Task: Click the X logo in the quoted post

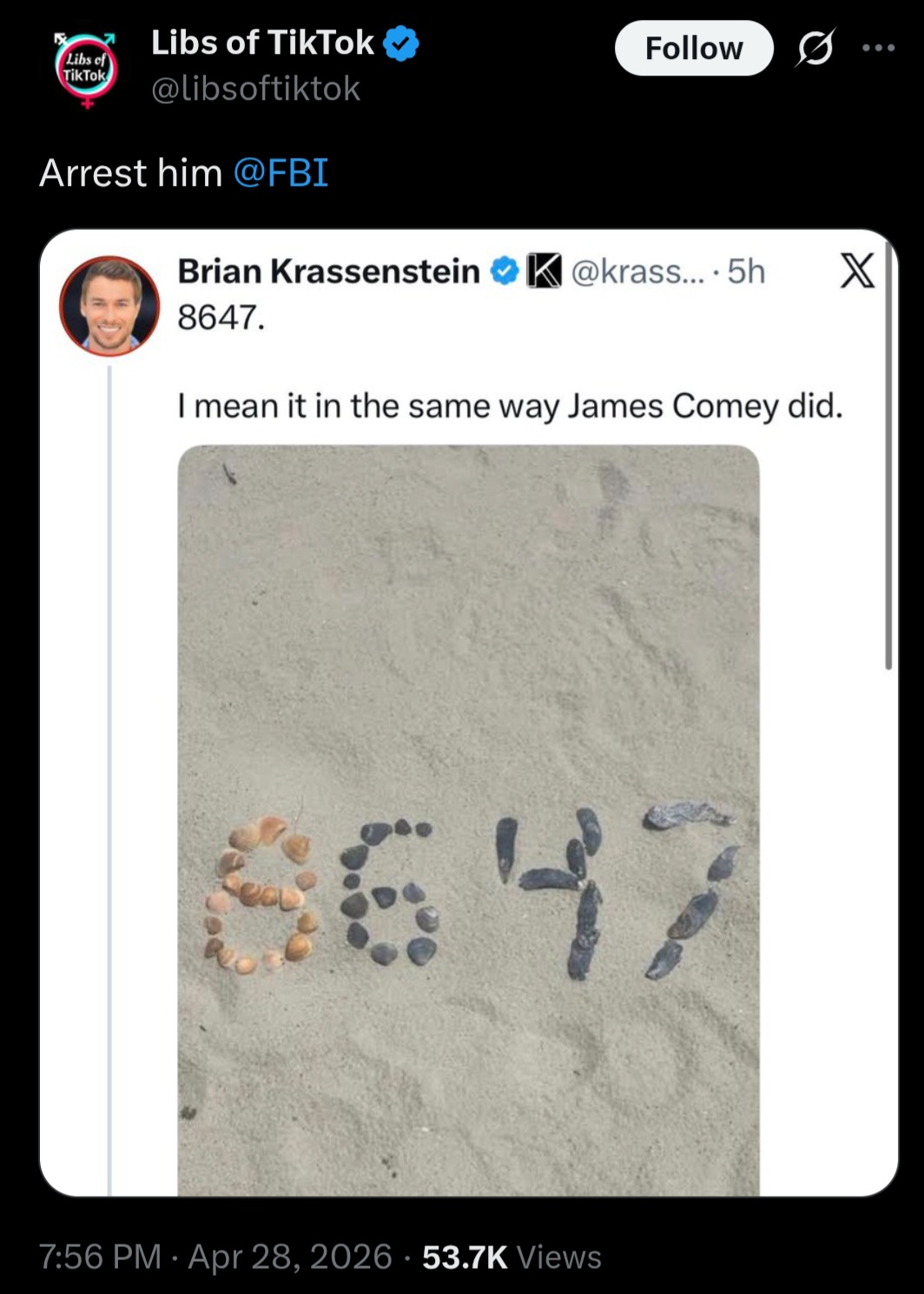Action: pyautogui.click(x=857, y=271)
